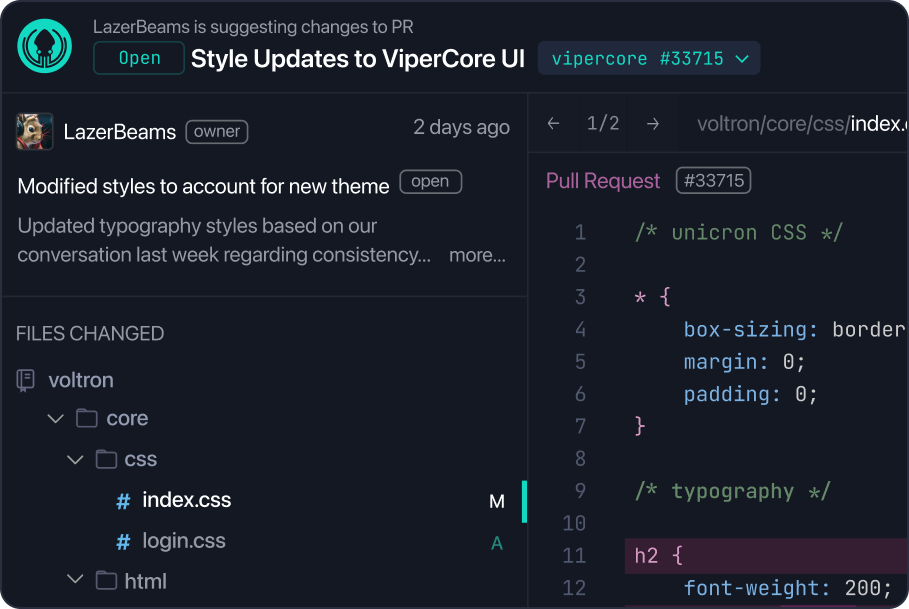Click the GitKraken logo icon
909x609 pixels.
[45, 46]
